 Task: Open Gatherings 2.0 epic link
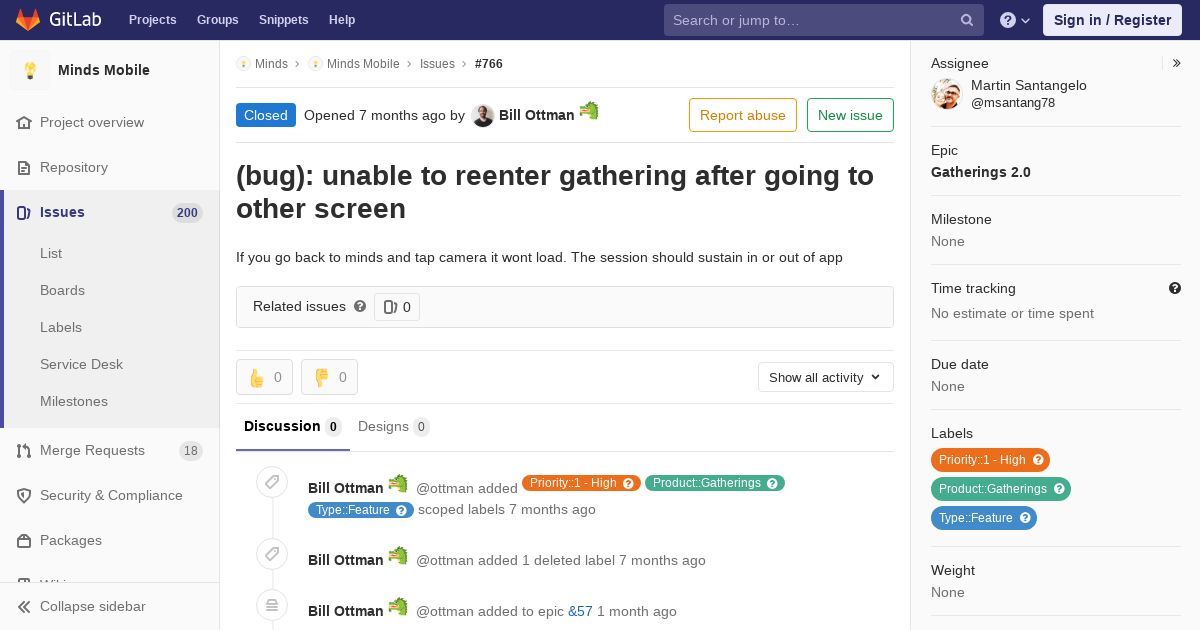[x=981, y=172]
